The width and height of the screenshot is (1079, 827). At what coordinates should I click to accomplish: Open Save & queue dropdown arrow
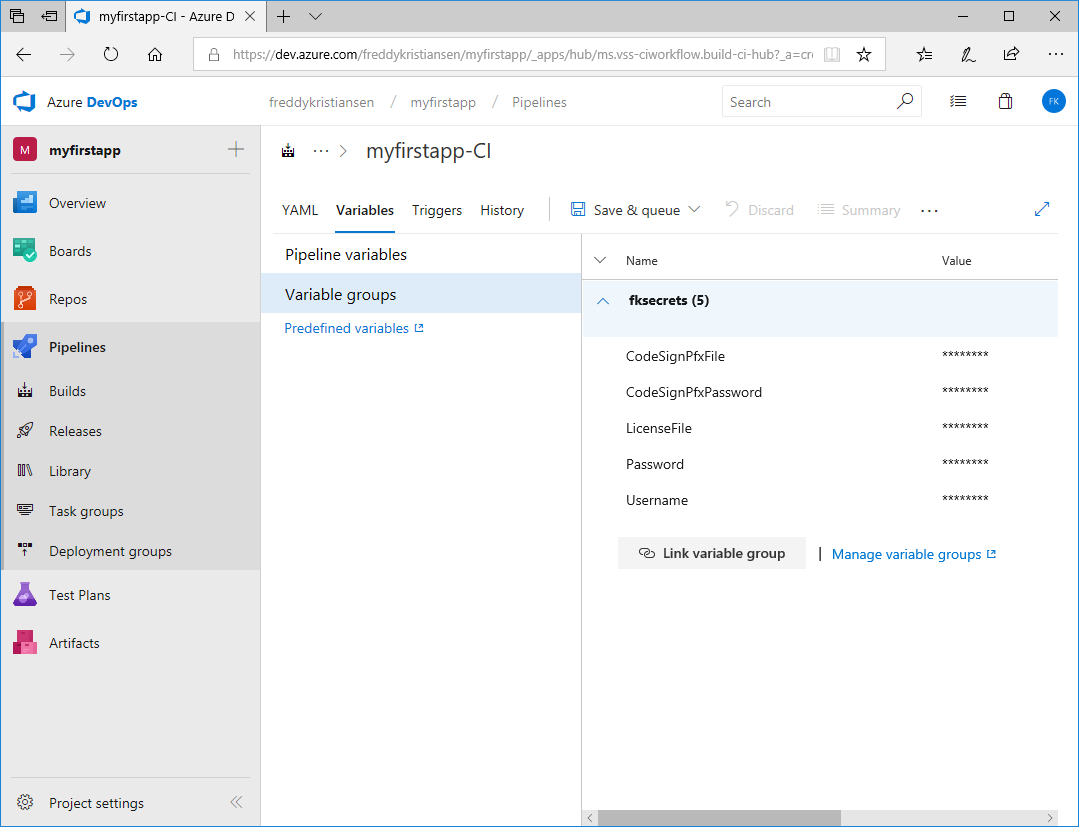(695, 210)
